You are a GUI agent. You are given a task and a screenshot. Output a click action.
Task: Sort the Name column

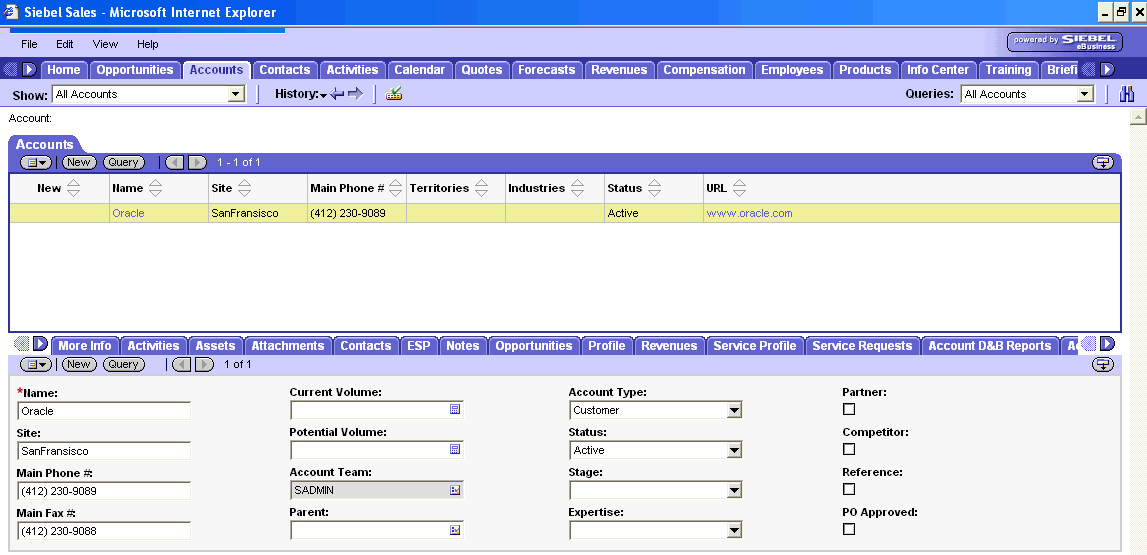tap(155, 189)
